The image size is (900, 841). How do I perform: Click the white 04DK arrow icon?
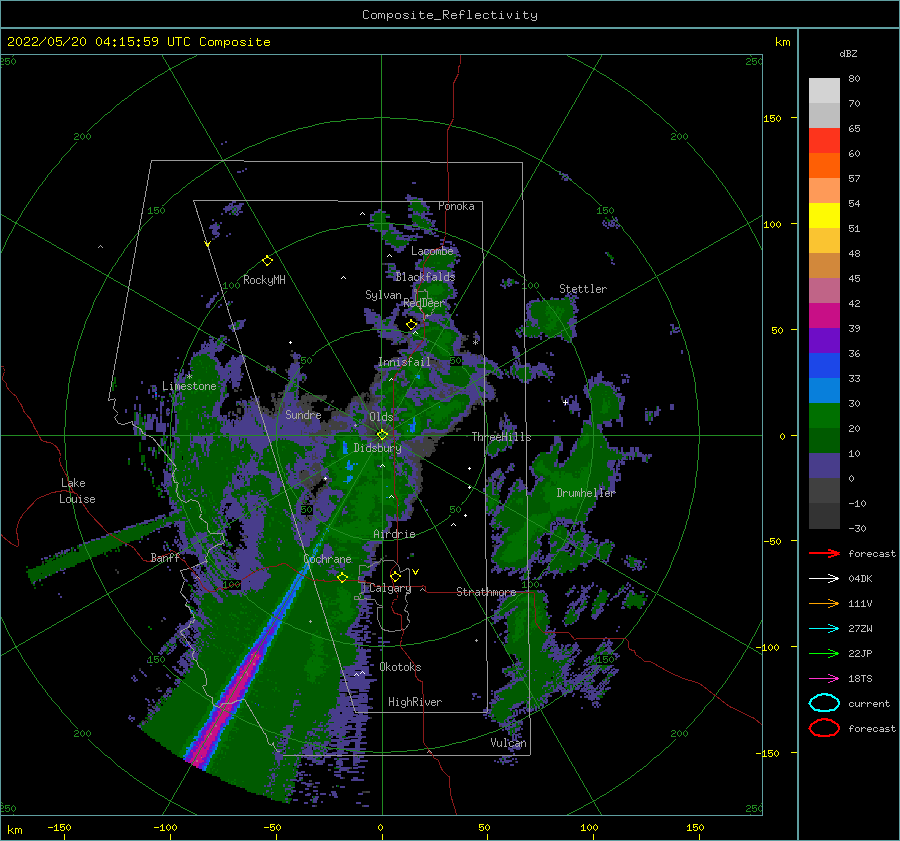pos(824,579)
